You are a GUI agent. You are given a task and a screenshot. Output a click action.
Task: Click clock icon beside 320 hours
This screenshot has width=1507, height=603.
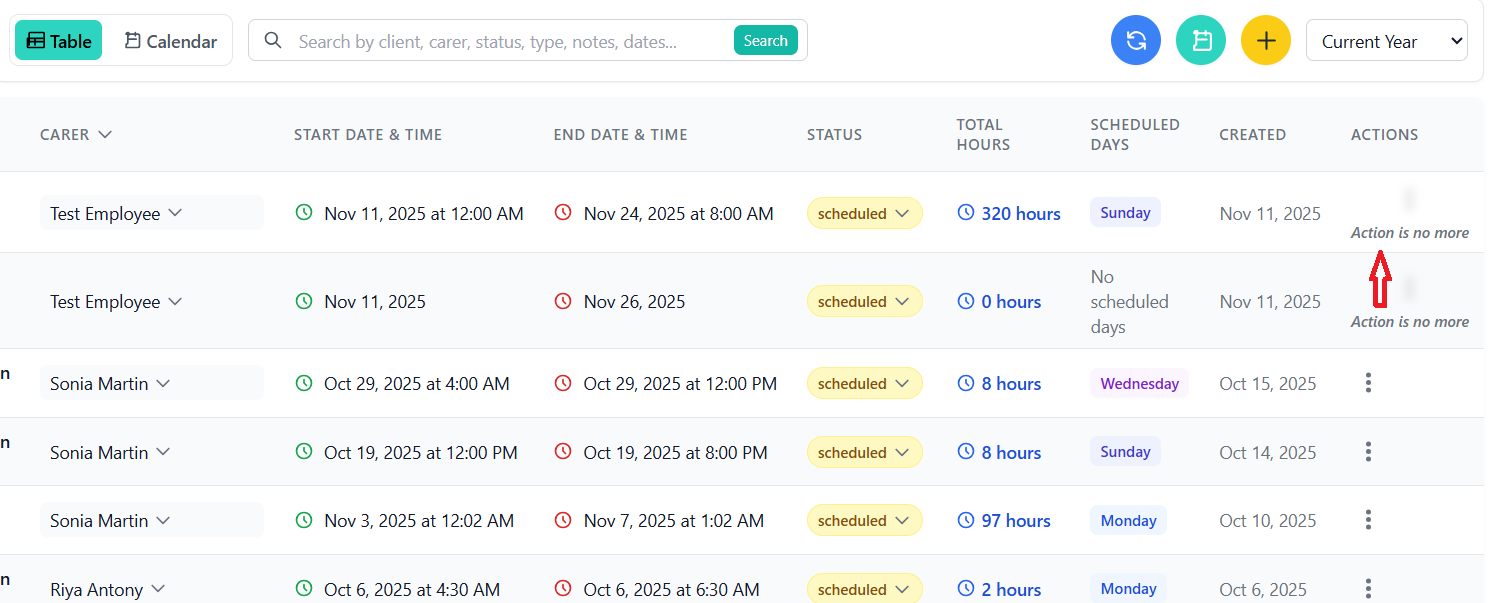click(x=966, y=213)
